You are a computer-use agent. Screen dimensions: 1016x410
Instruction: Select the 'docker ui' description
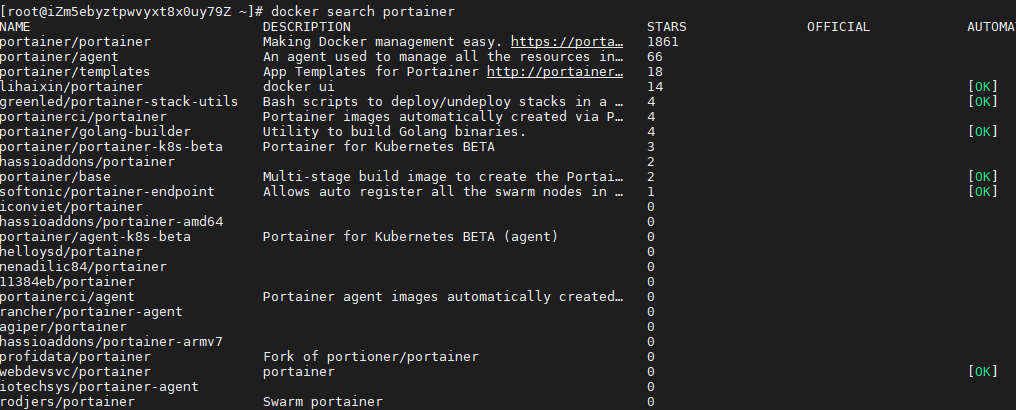coord(299,87)
